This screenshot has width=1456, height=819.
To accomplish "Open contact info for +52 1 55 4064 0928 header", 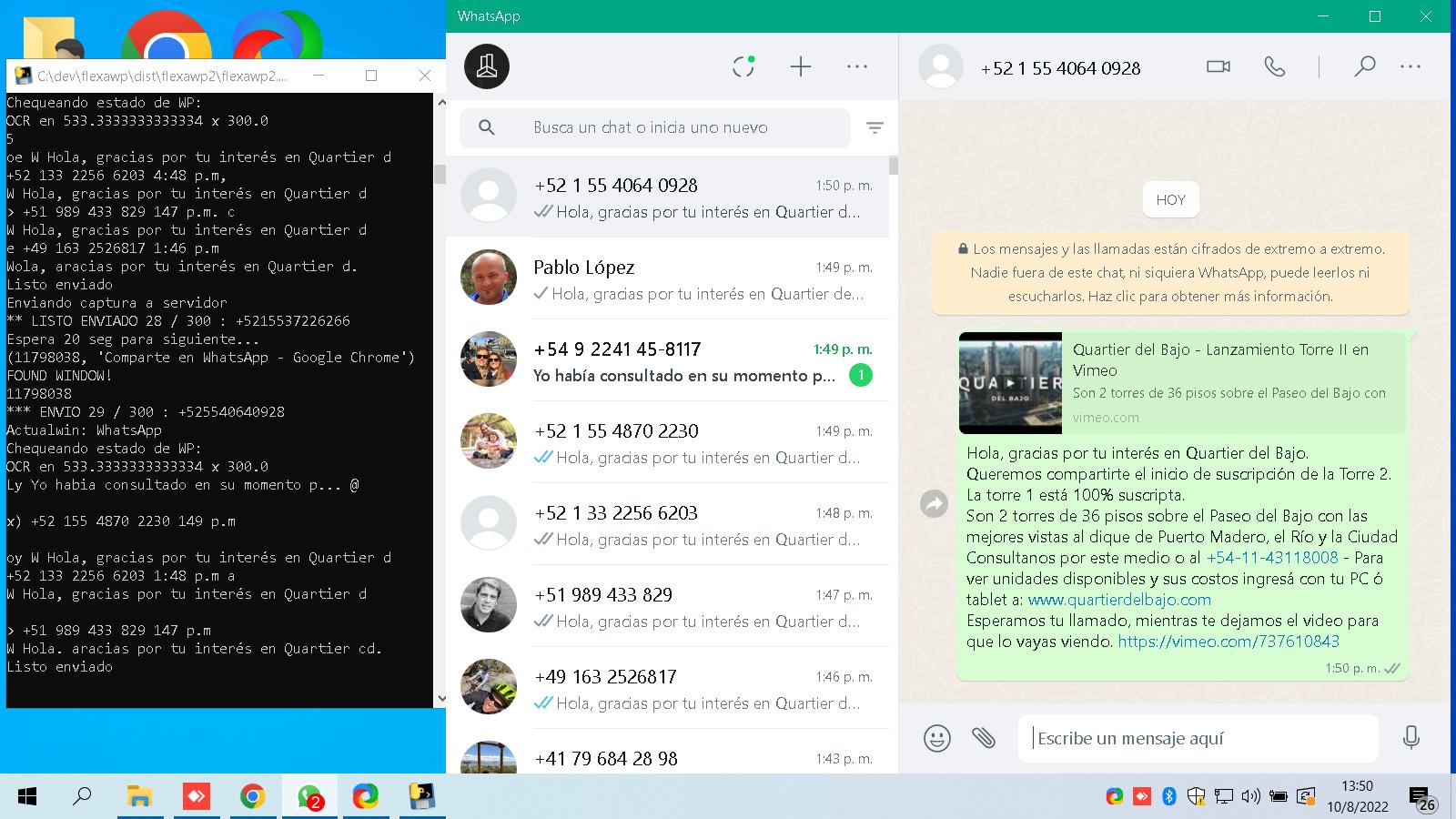I will click(1060, 68).
